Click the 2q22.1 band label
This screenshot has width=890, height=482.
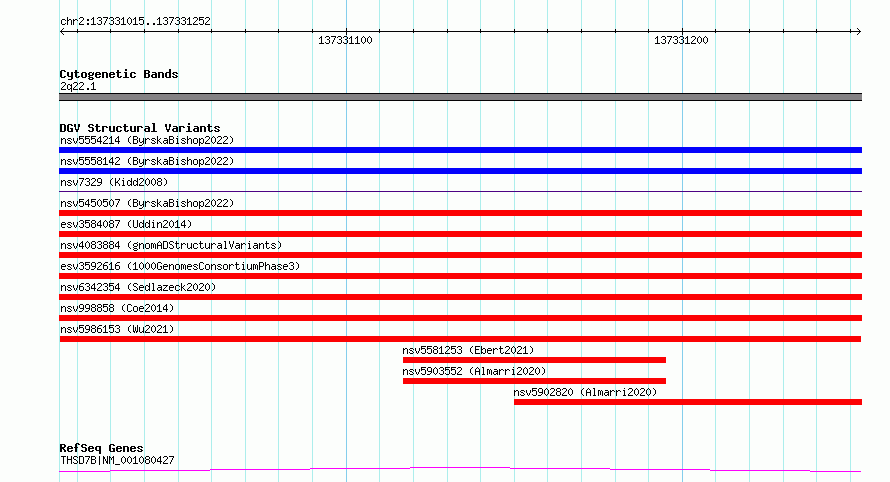coord(78,86)
